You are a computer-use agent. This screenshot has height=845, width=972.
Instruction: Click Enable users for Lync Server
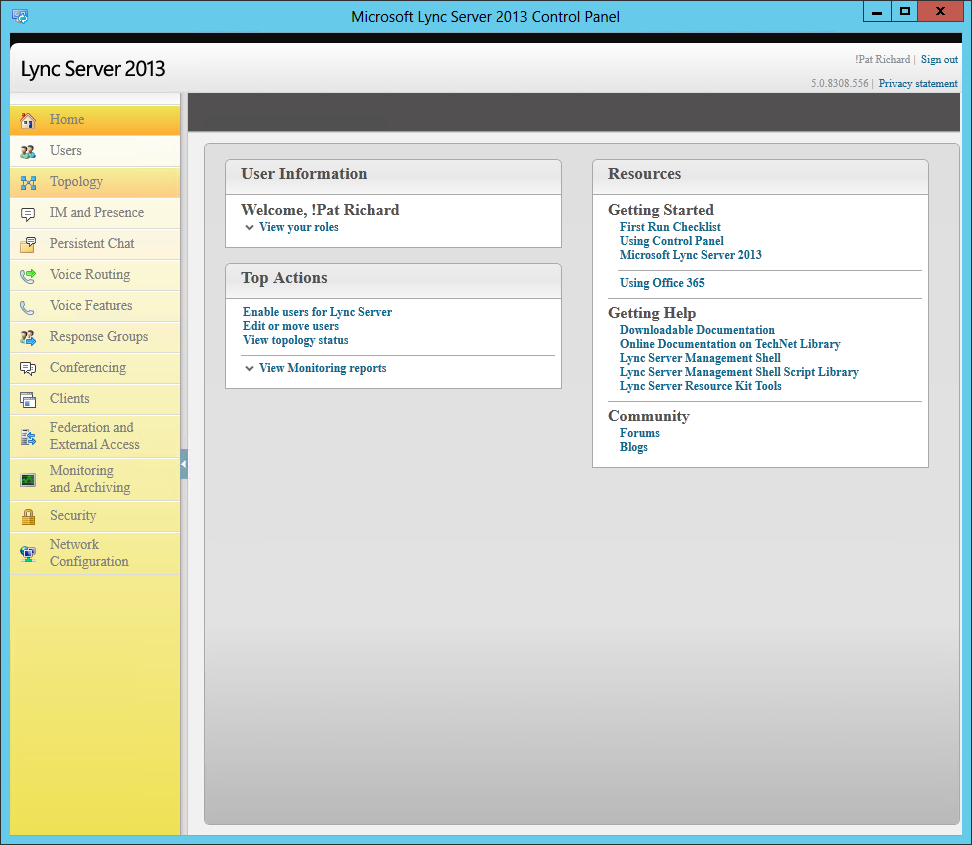point(317,312)
